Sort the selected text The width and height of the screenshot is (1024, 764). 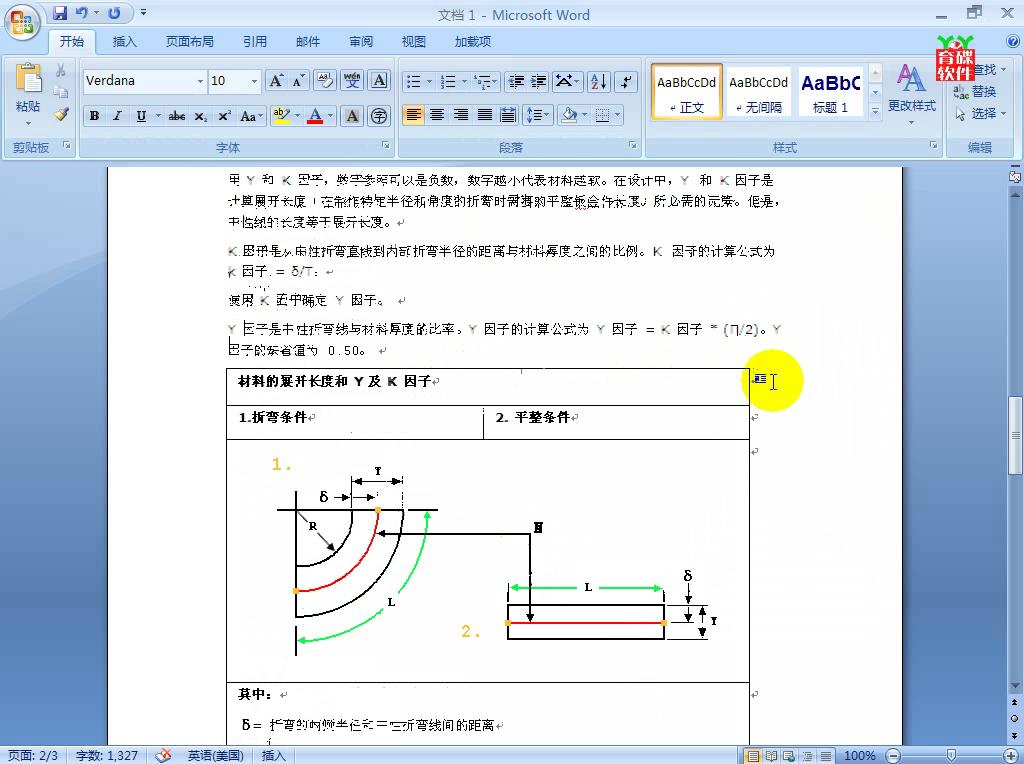point(598,81)
